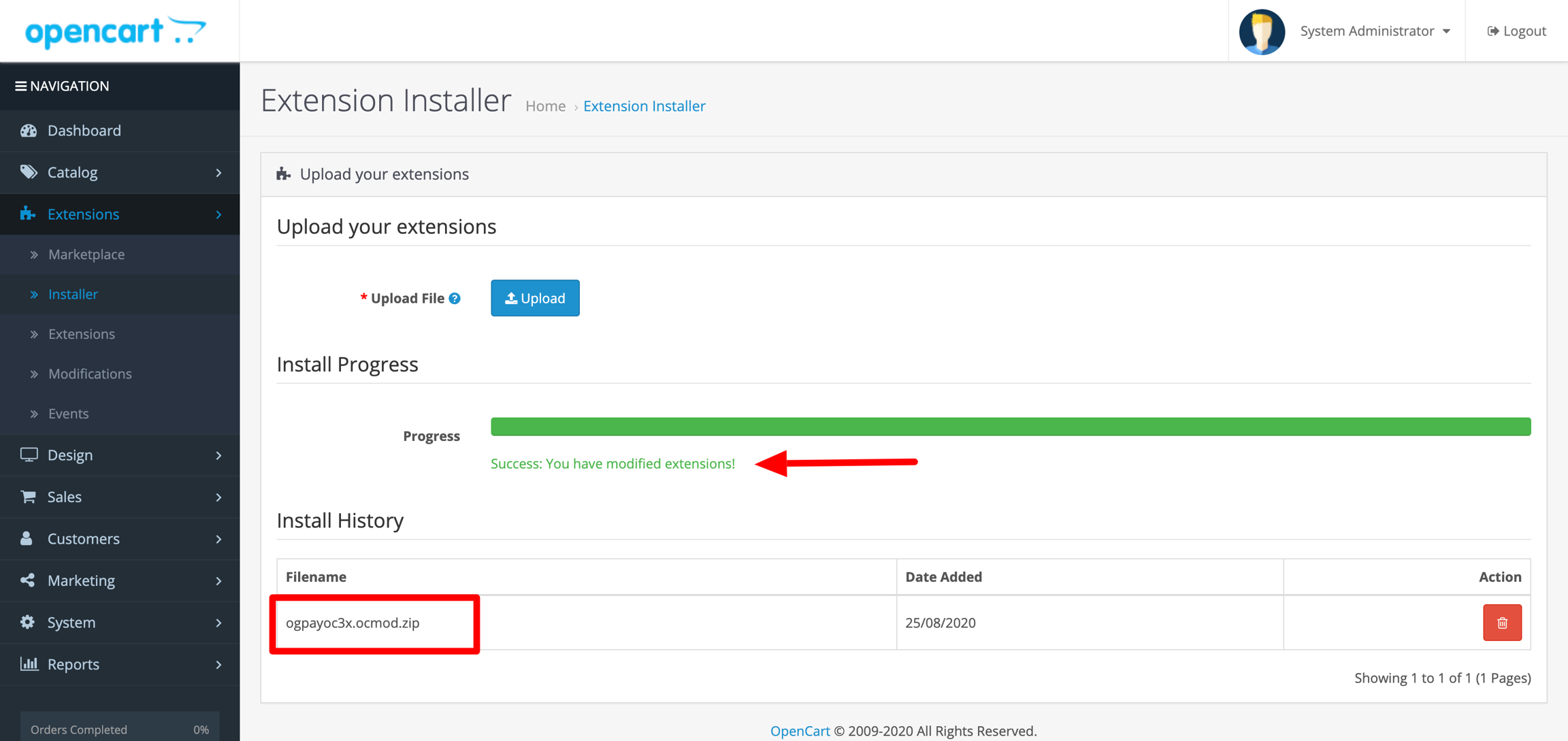
Task: Delete the ogpayoc3x.ocmod.zip entry via the trash button
Action: [x=1502, y=623]
